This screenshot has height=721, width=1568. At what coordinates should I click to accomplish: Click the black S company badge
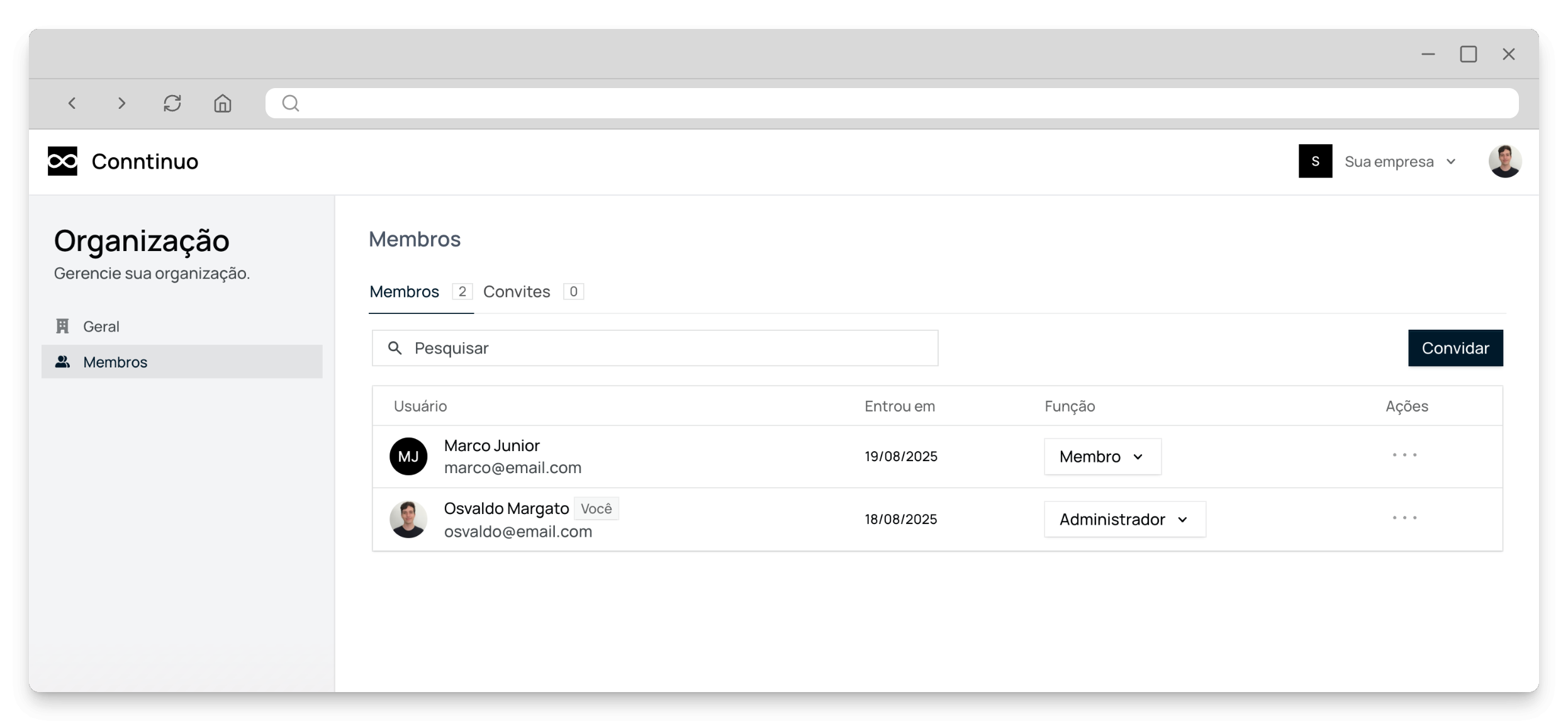(1315, 162)
